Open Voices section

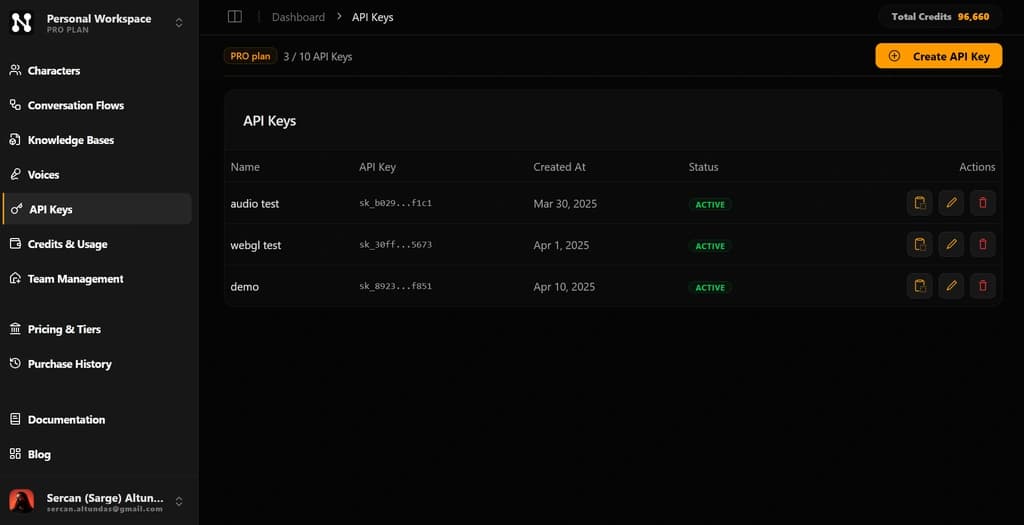coord(97,174)
